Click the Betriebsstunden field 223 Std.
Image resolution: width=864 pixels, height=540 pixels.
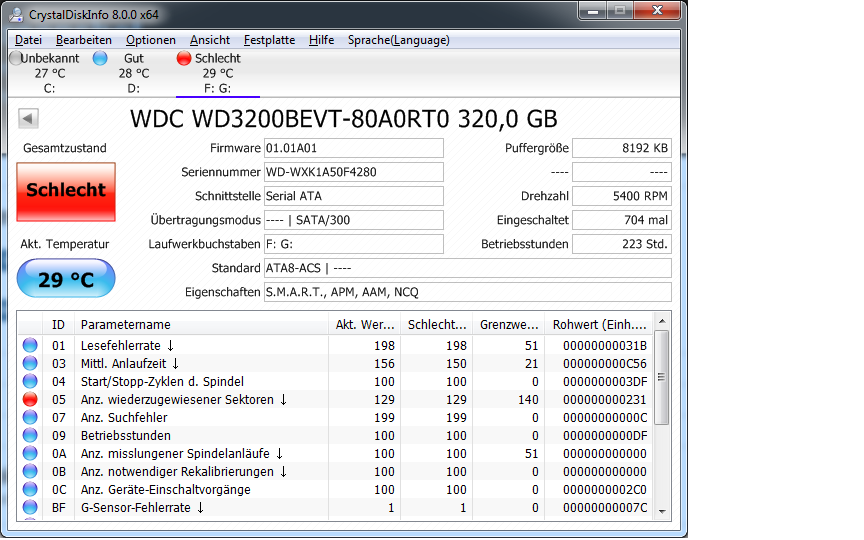coord(622,244)
